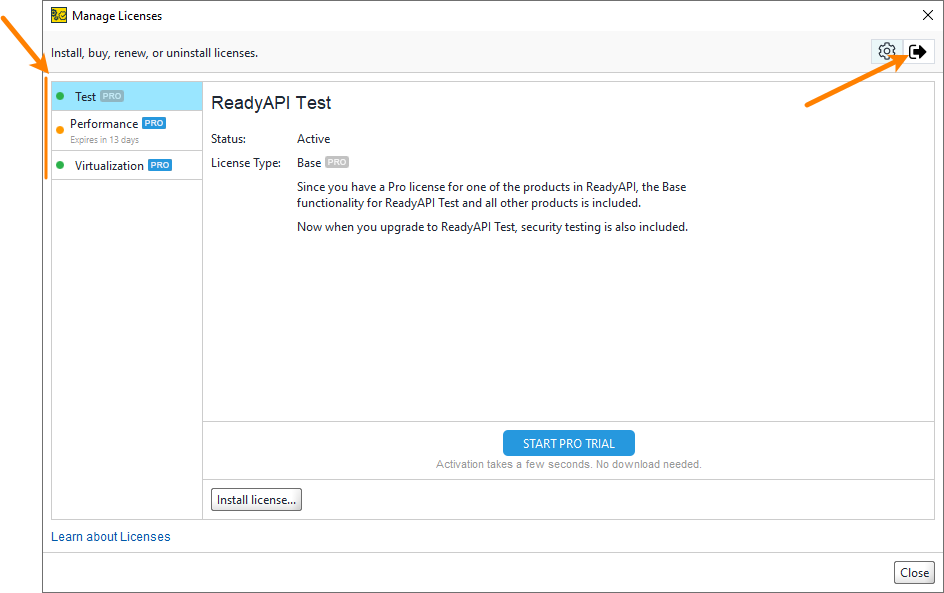Open the Learn about Licenses link
This screenshot has height=593, width=944.
pos(111,537)
